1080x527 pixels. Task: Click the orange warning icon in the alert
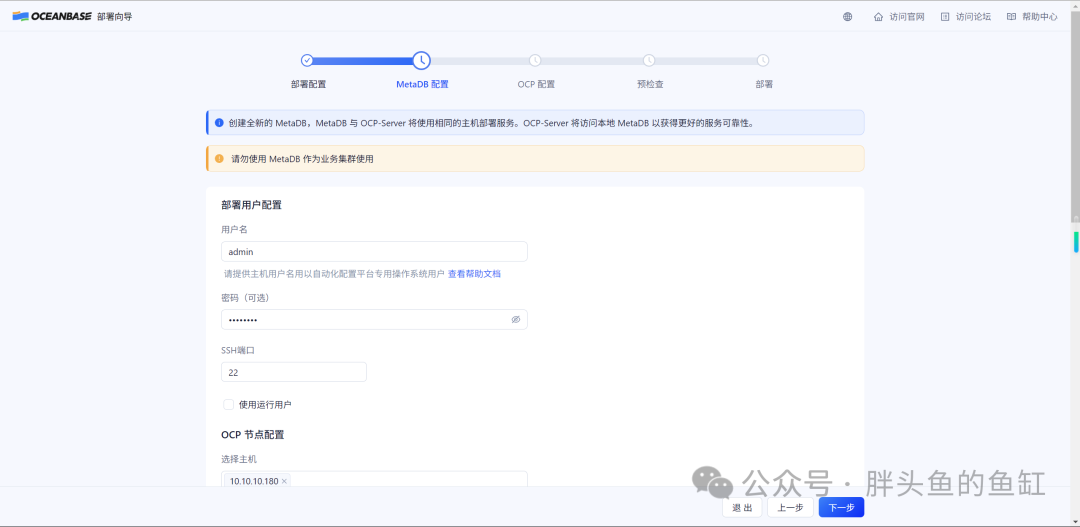(x=219, y=158)
